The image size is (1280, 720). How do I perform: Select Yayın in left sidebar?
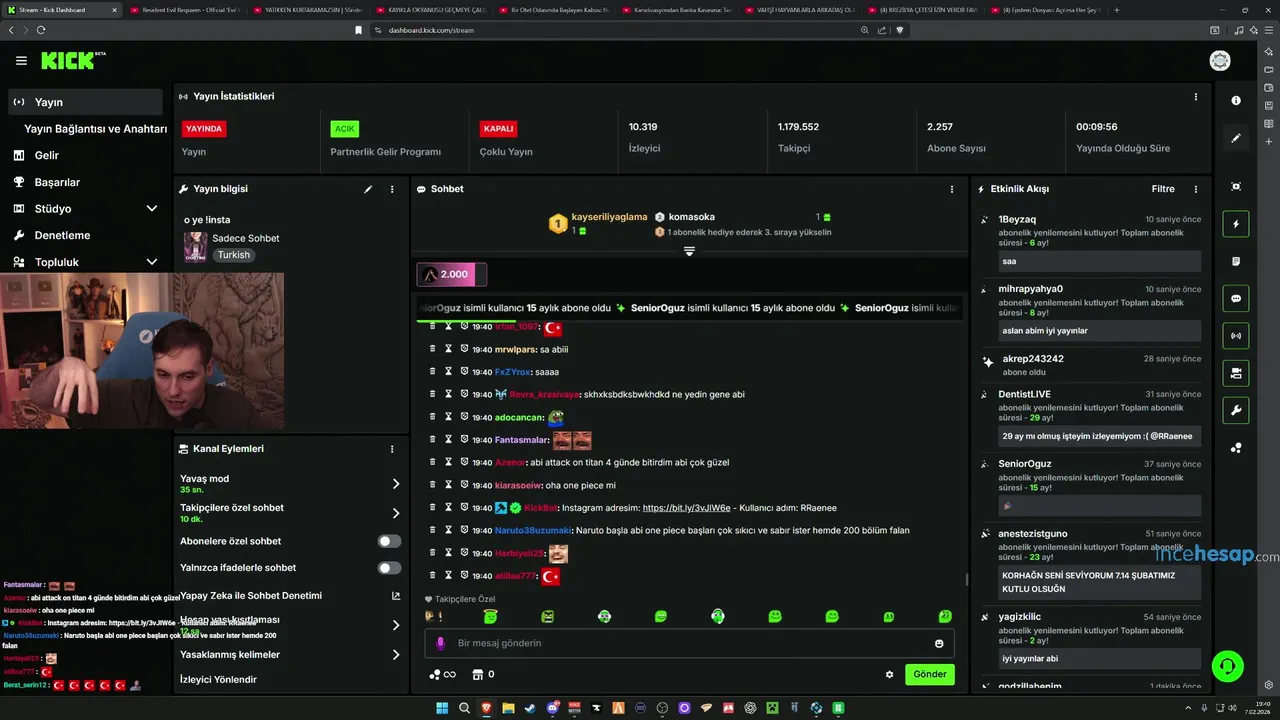[86, 102]
